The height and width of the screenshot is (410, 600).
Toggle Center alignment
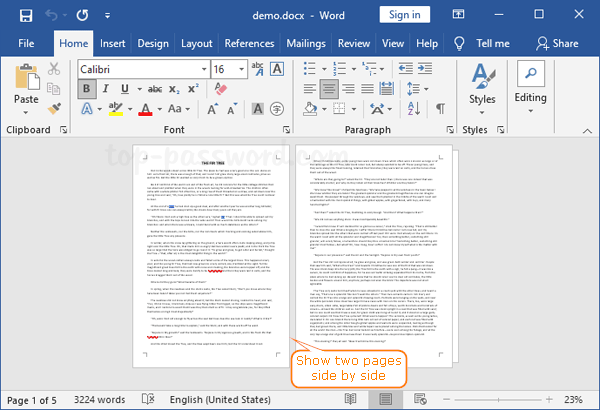coord(328,88)
